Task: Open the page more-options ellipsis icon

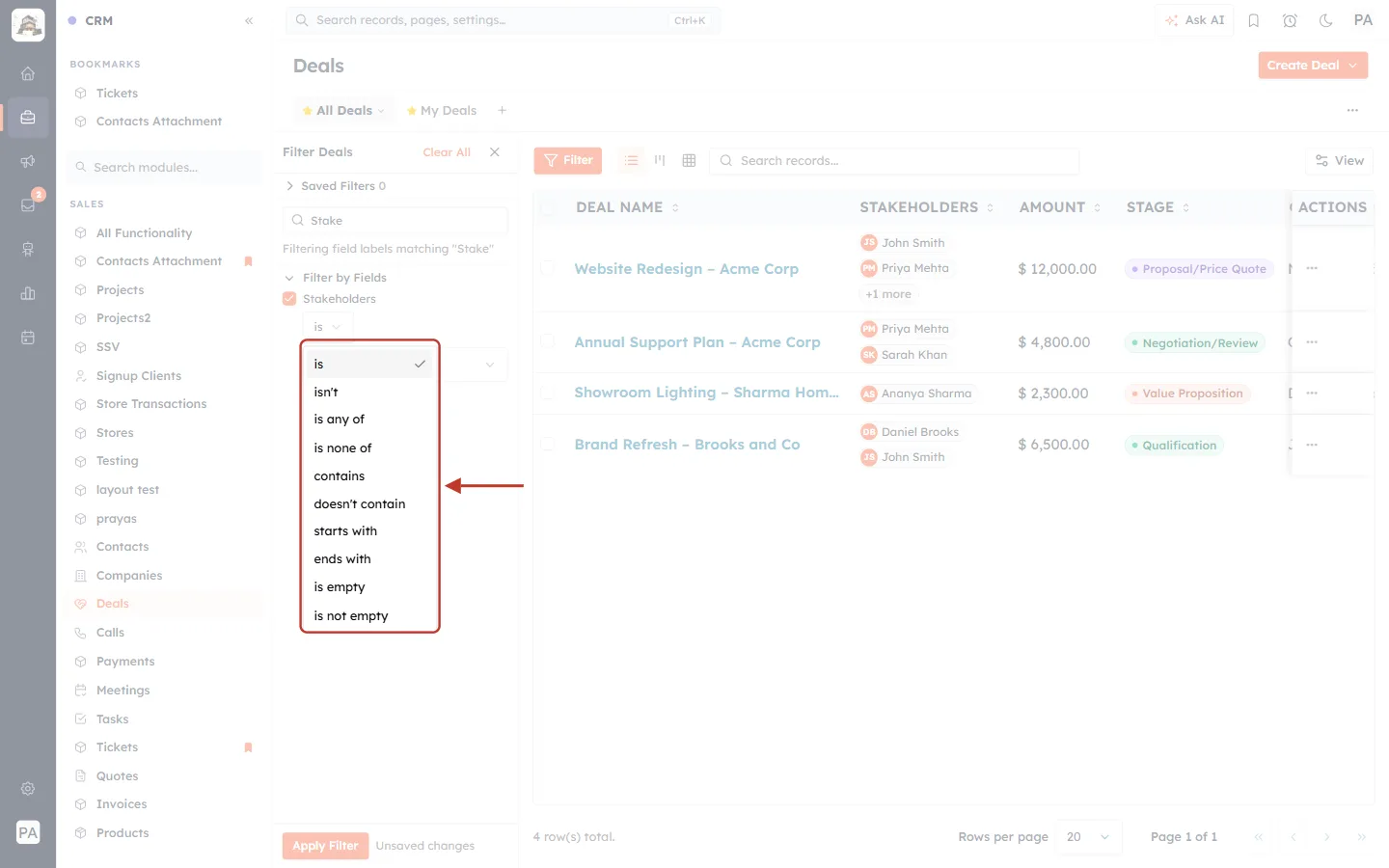Action: click(x=1352, y=110)
